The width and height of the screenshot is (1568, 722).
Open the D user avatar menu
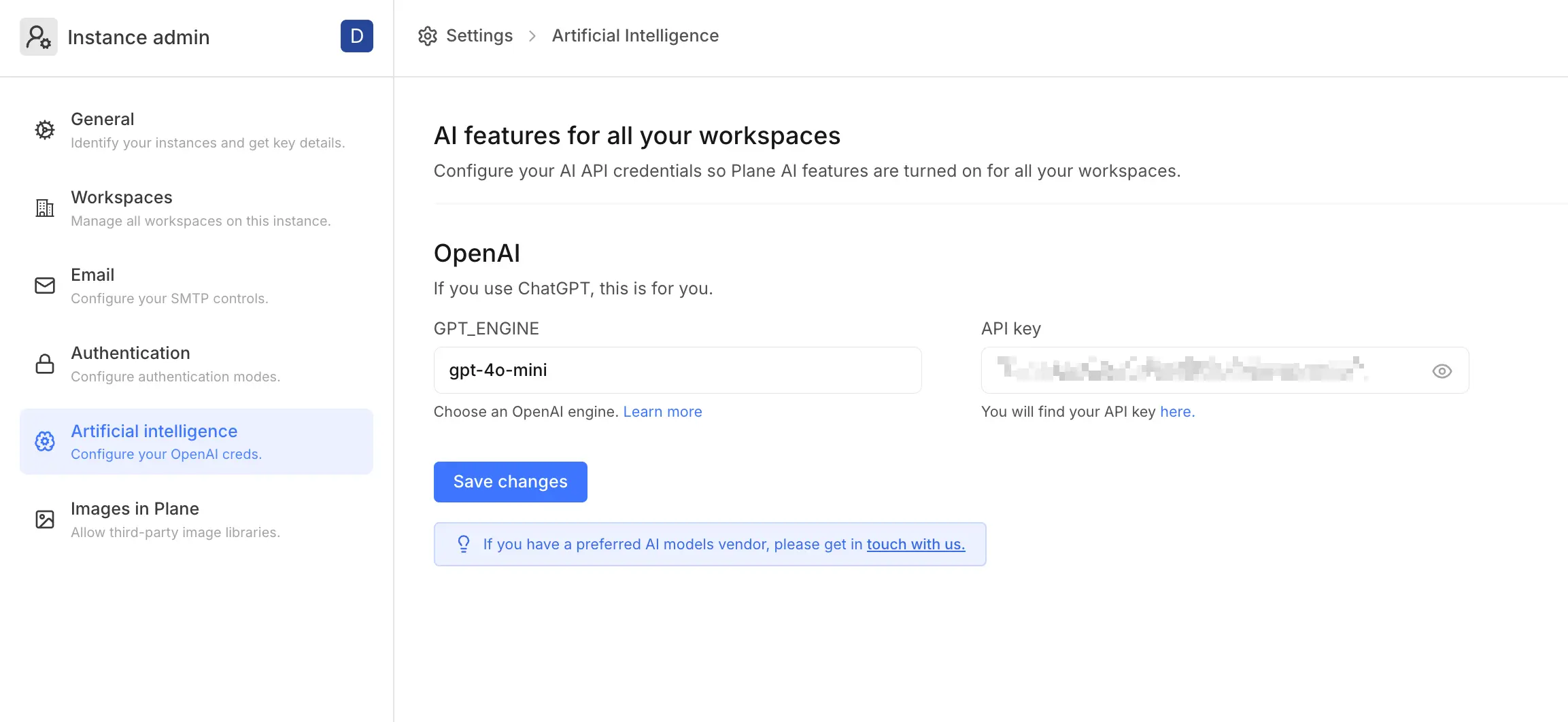[x=356, y=36]
